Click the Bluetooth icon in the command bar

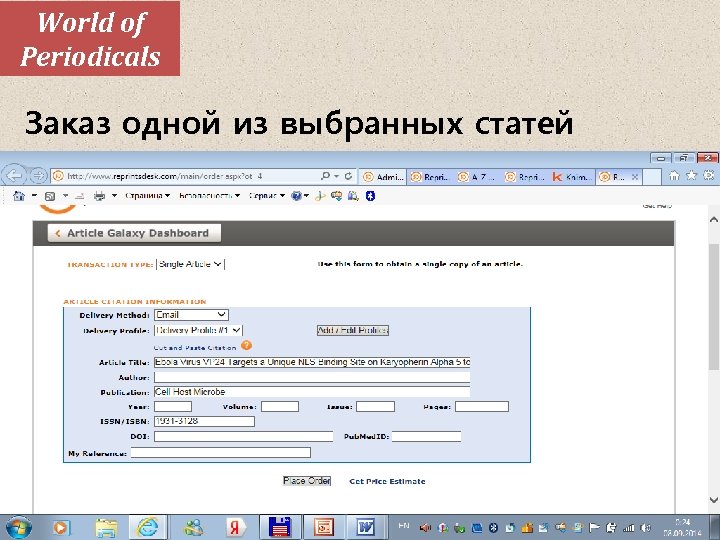pyautogui.click(x=370, y=196)
